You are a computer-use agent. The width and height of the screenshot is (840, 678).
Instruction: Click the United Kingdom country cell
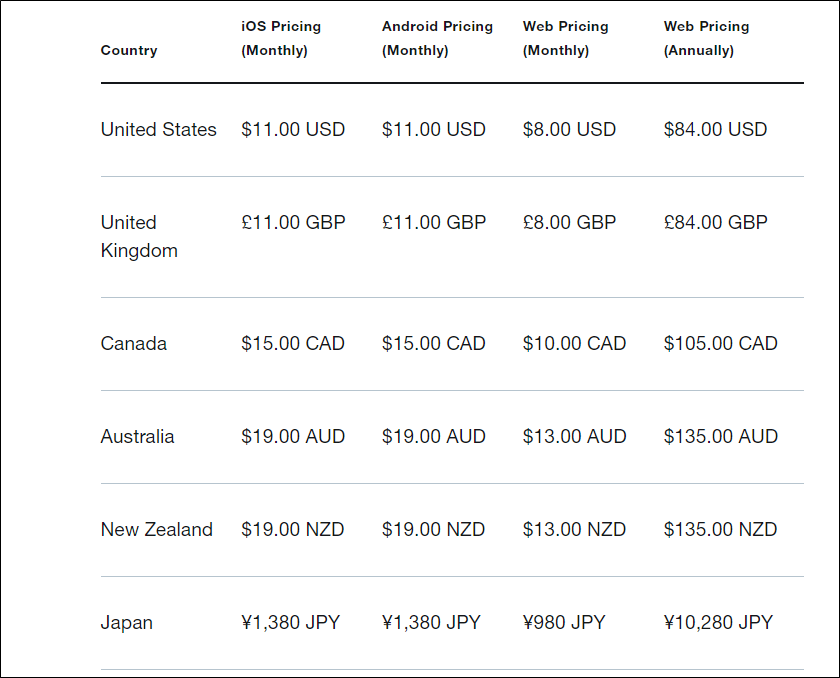coord(139,236)
